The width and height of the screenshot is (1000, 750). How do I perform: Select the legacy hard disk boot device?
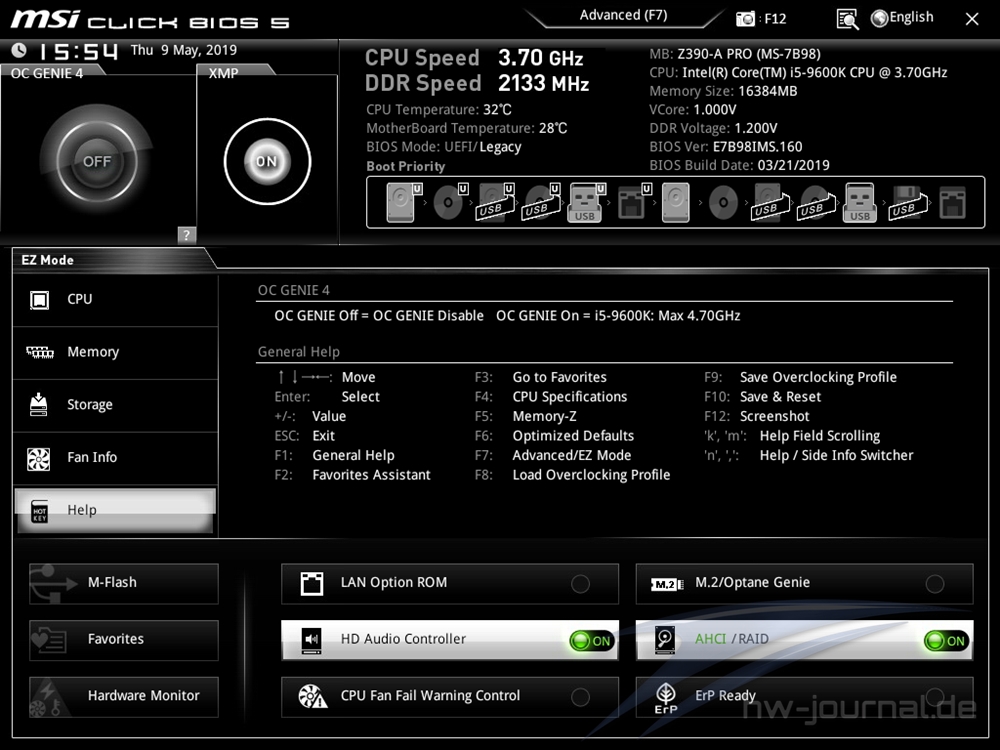coord(675,203)
